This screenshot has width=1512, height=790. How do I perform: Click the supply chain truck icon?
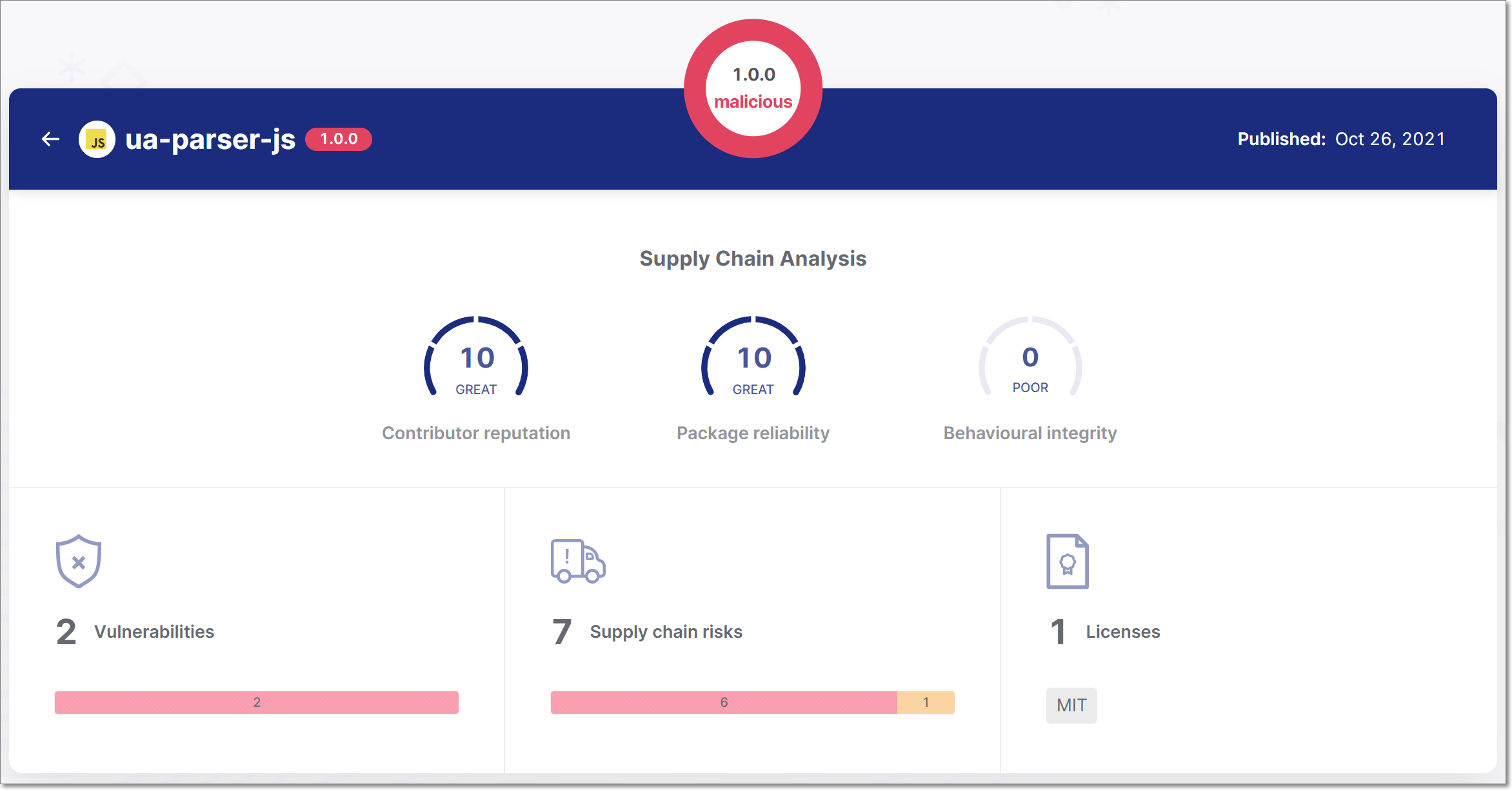577,561
